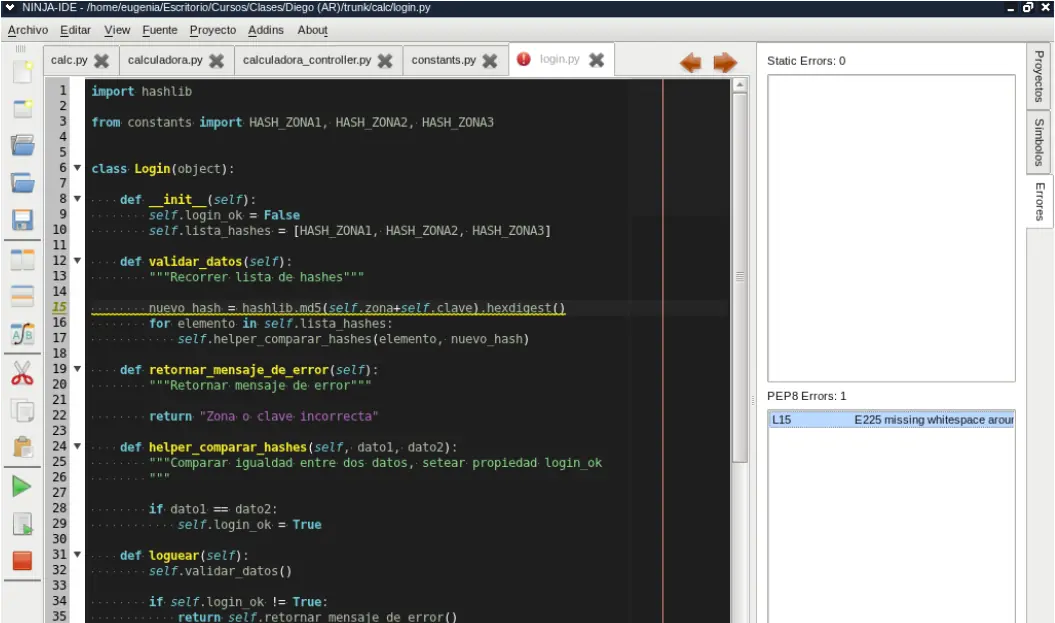Open a project with the second folder icon
1055x623 pixels.
(x=22, y=182)
